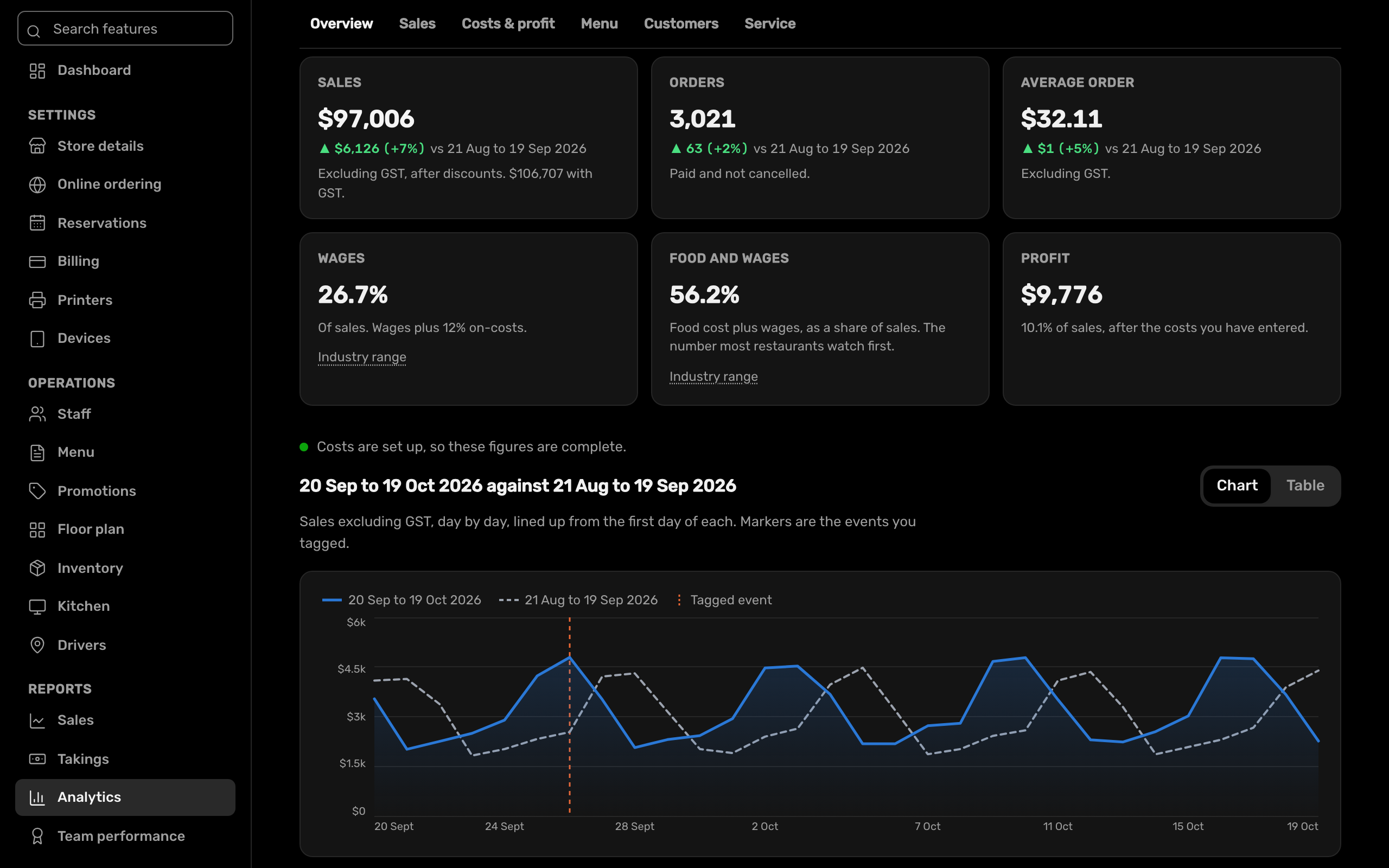The width and height of the screenshot is (1389, 868).
Task: Open the Costs & profit tab
Action: click(x=508, y=23)
